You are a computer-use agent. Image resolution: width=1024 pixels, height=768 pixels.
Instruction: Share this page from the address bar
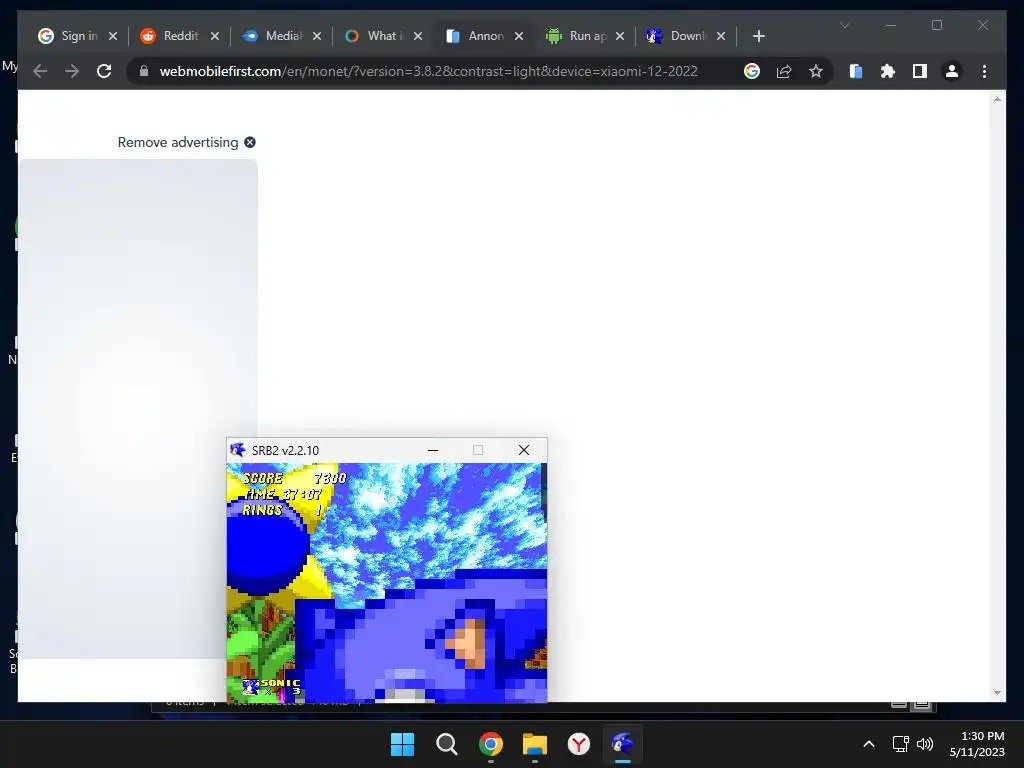[784, 71]
